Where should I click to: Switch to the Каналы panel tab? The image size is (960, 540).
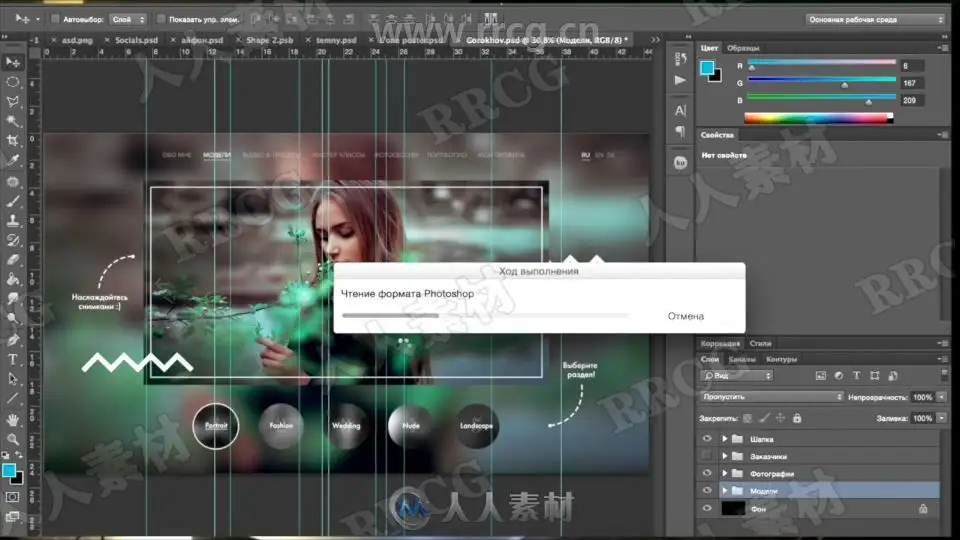[x=742, y=359]
